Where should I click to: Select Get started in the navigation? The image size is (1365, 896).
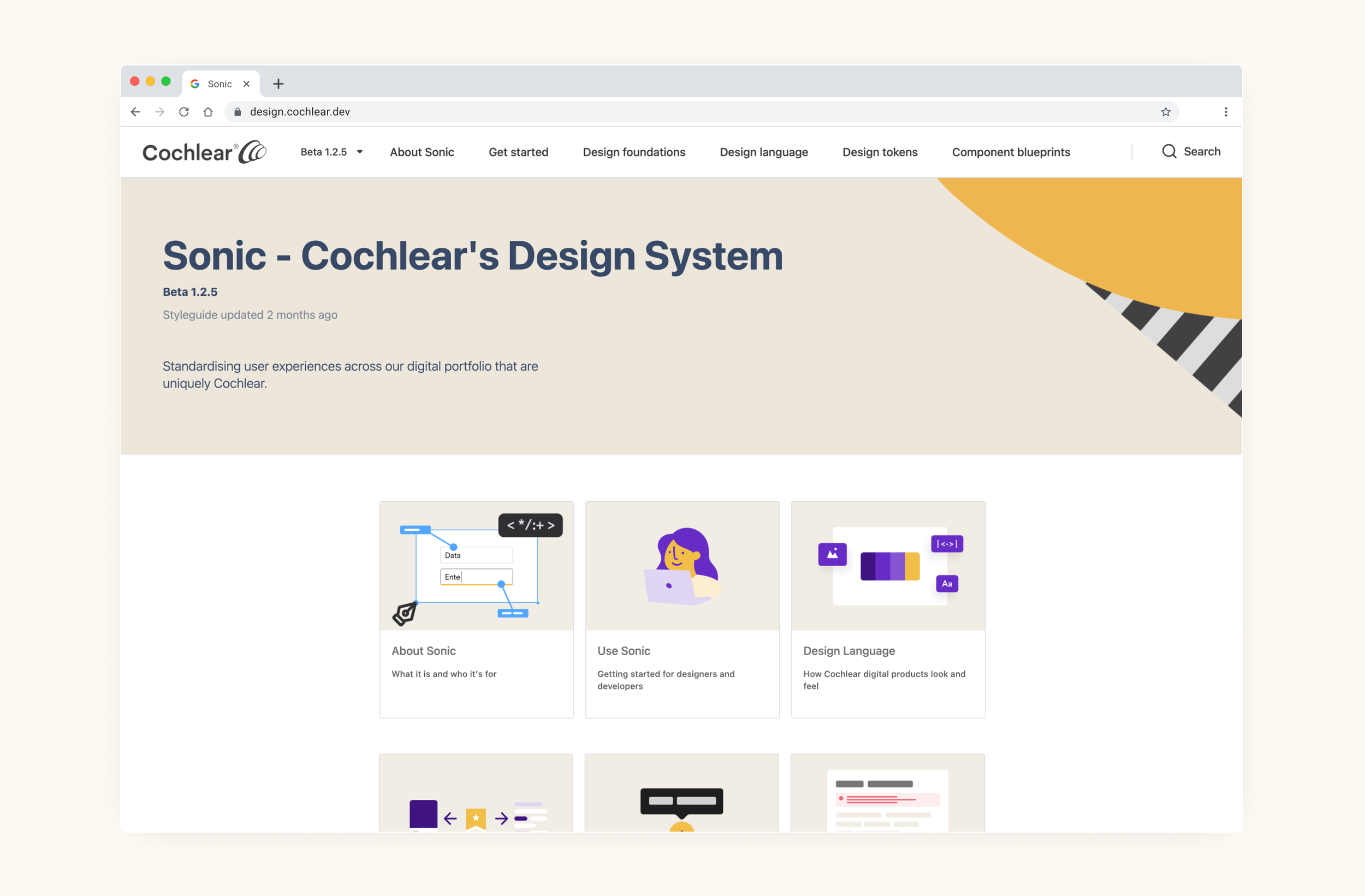click(x=518, y=152)
